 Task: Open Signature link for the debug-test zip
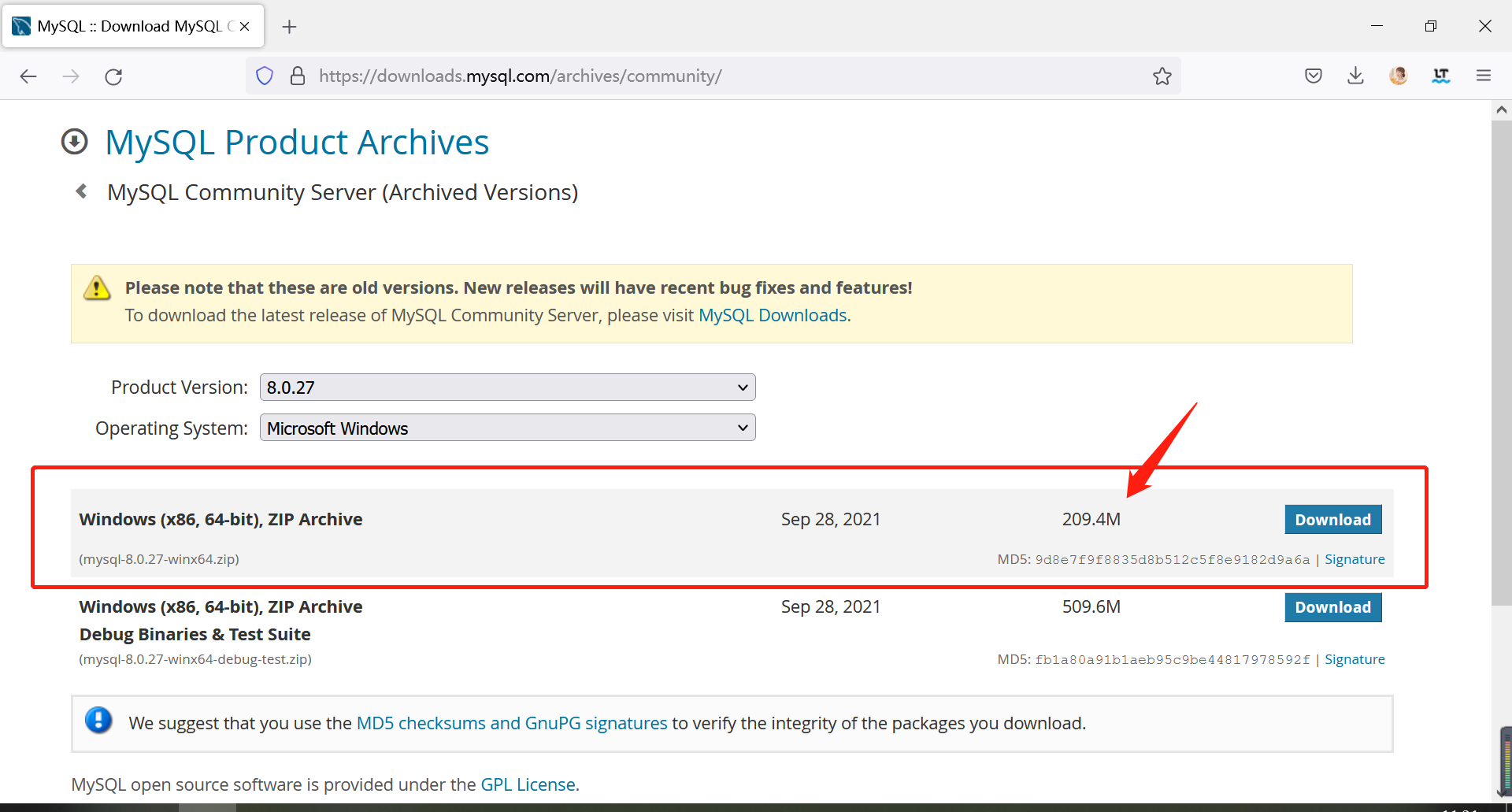1354,659
